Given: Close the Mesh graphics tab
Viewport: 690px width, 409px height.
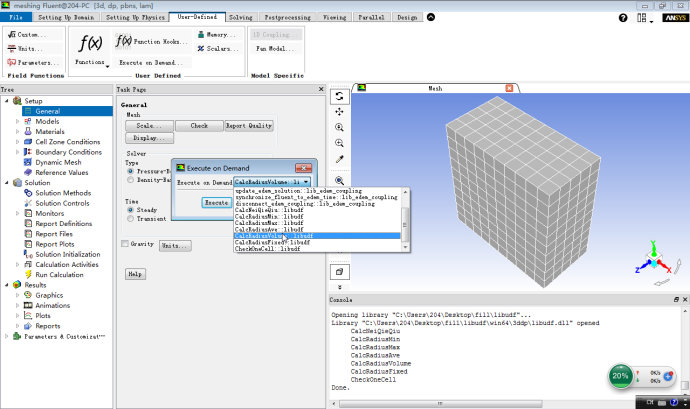Looking at the screenshot, I should 509,88.
